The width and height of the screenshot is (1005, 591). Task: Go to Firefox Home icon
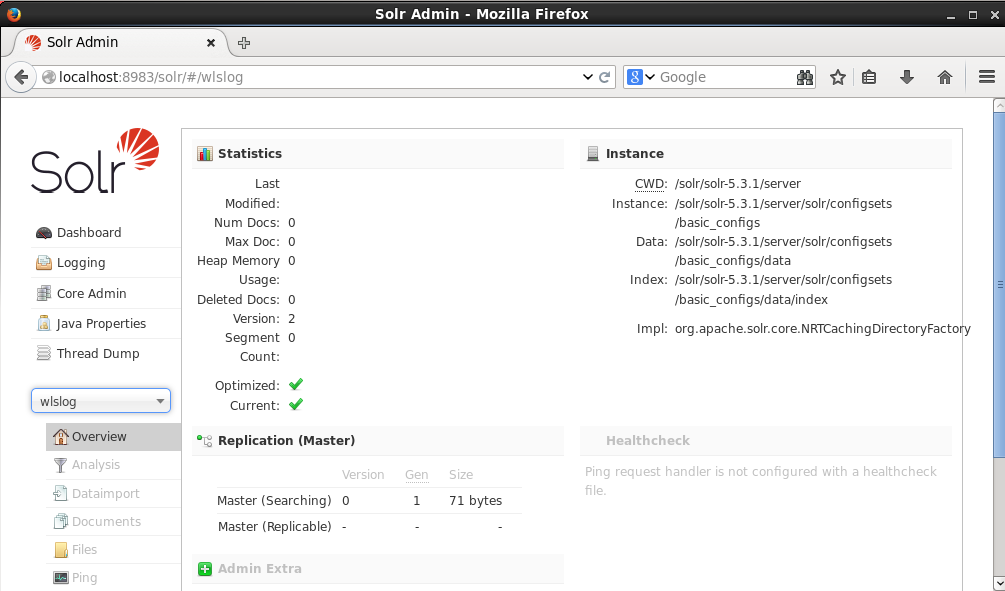945,78
